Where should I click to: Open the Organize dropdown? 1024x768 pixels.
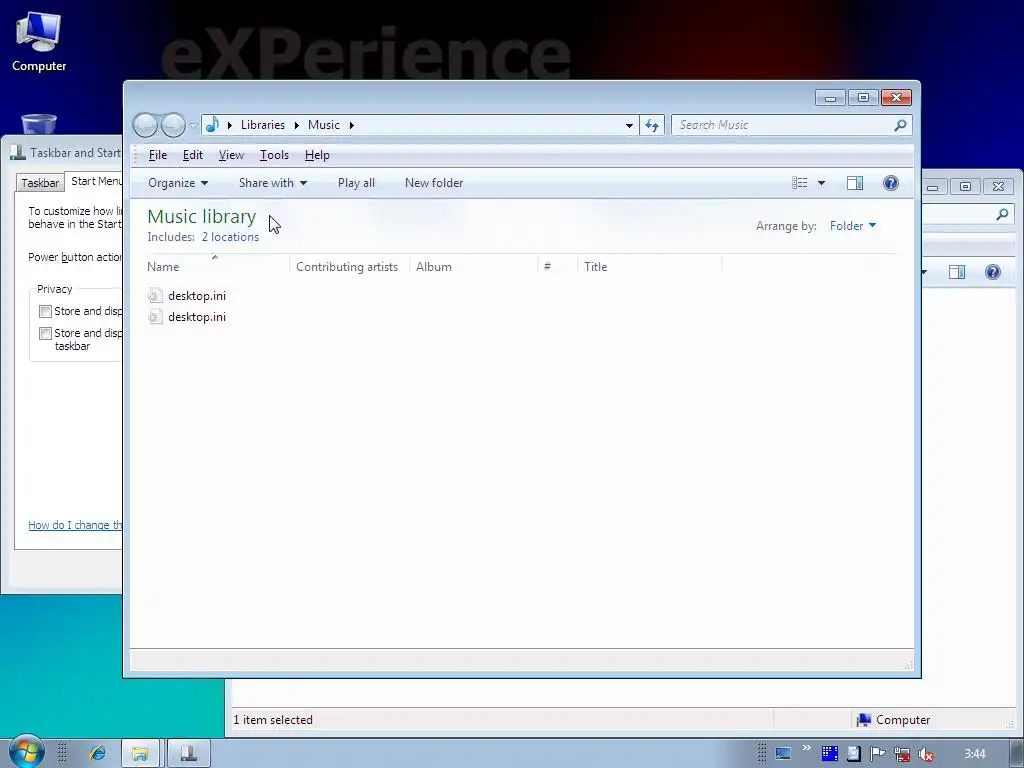point(178,183)
